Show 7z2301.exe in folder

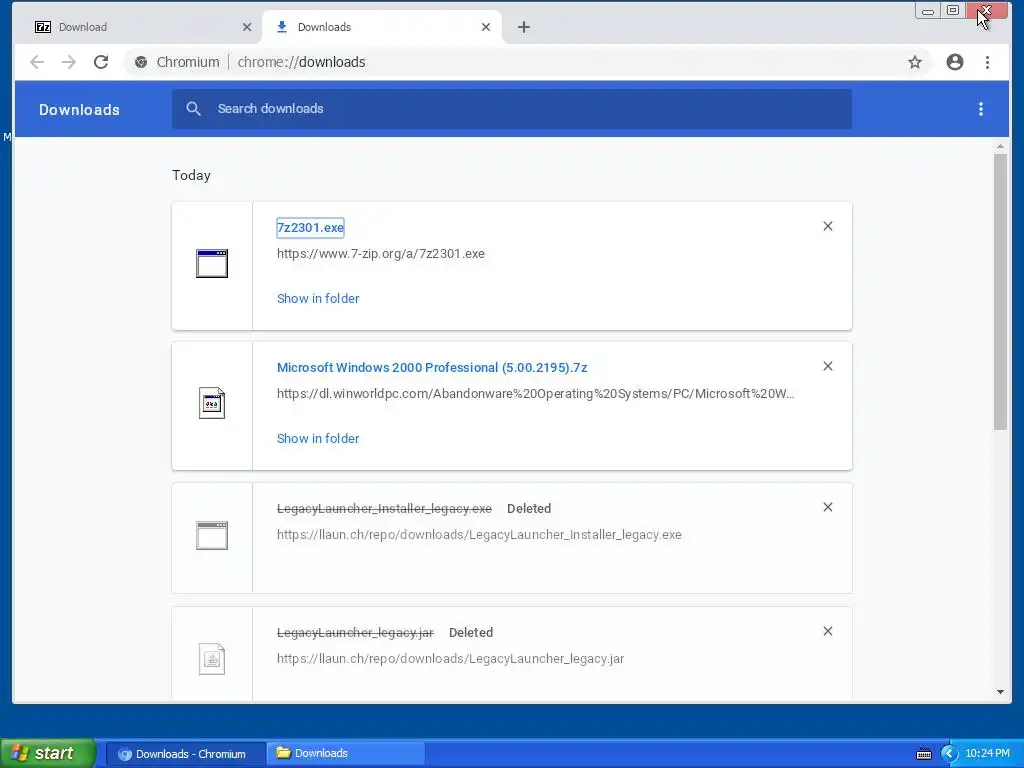tap(318, 298)
